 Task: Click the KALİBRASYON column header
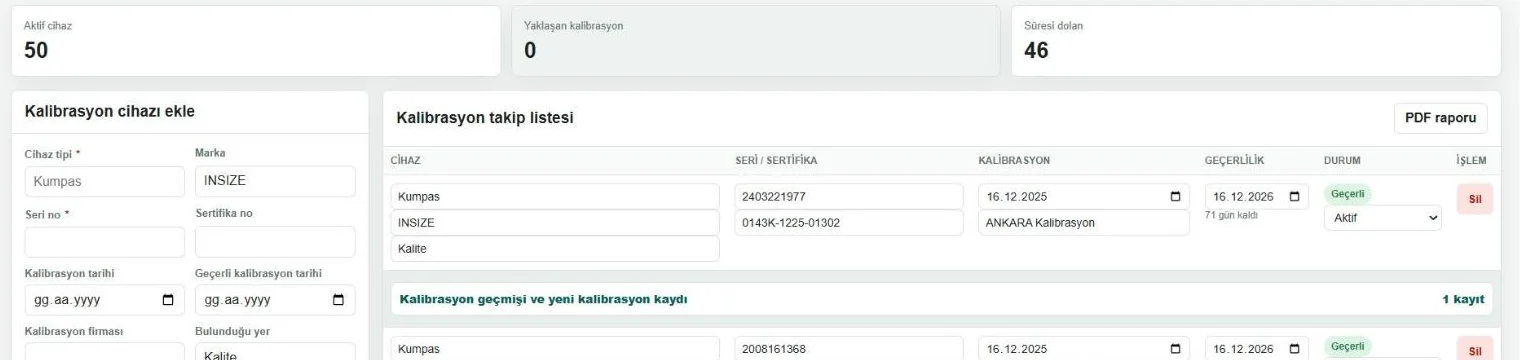coord(1013,161)
